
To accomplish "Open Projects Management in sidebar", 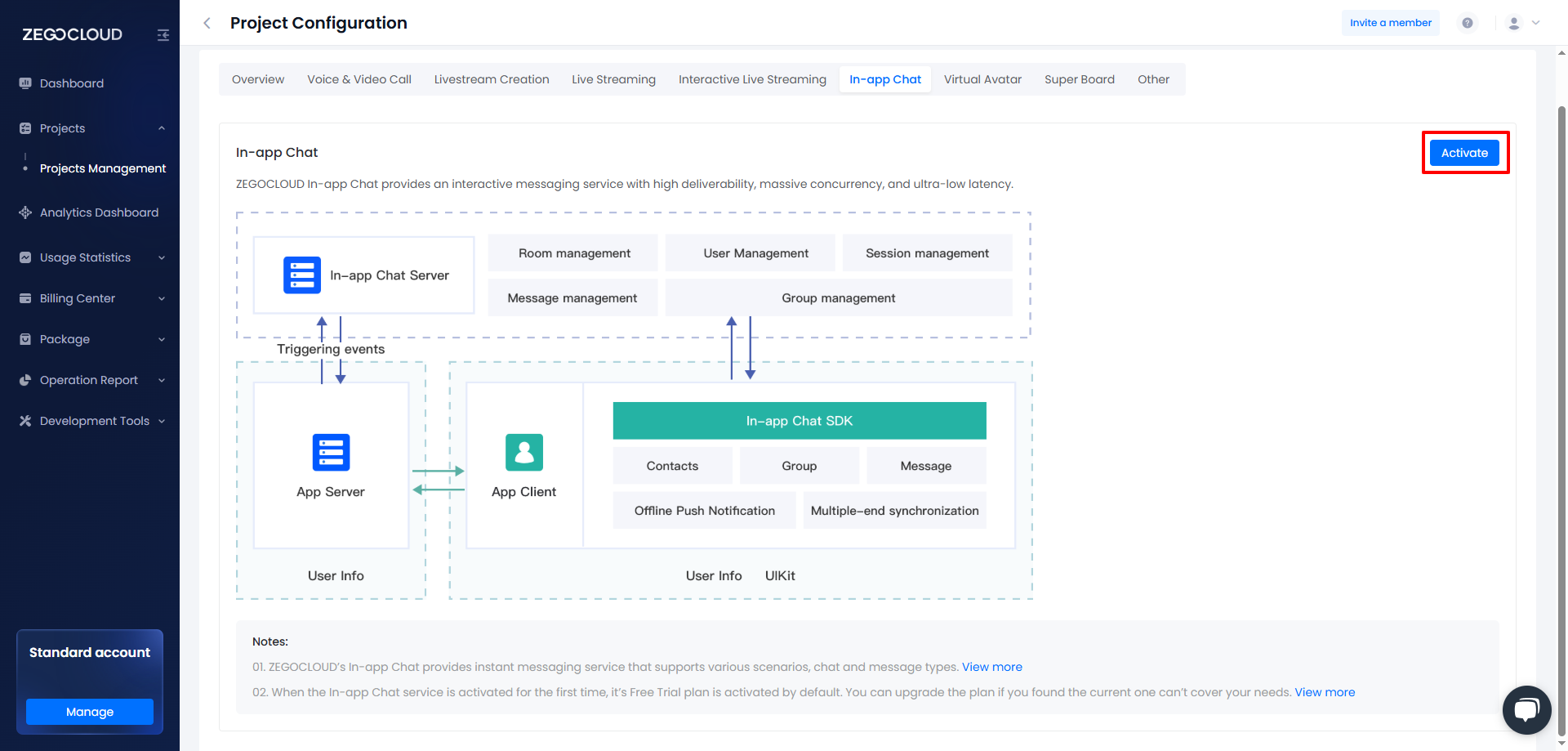I will 103,168.
